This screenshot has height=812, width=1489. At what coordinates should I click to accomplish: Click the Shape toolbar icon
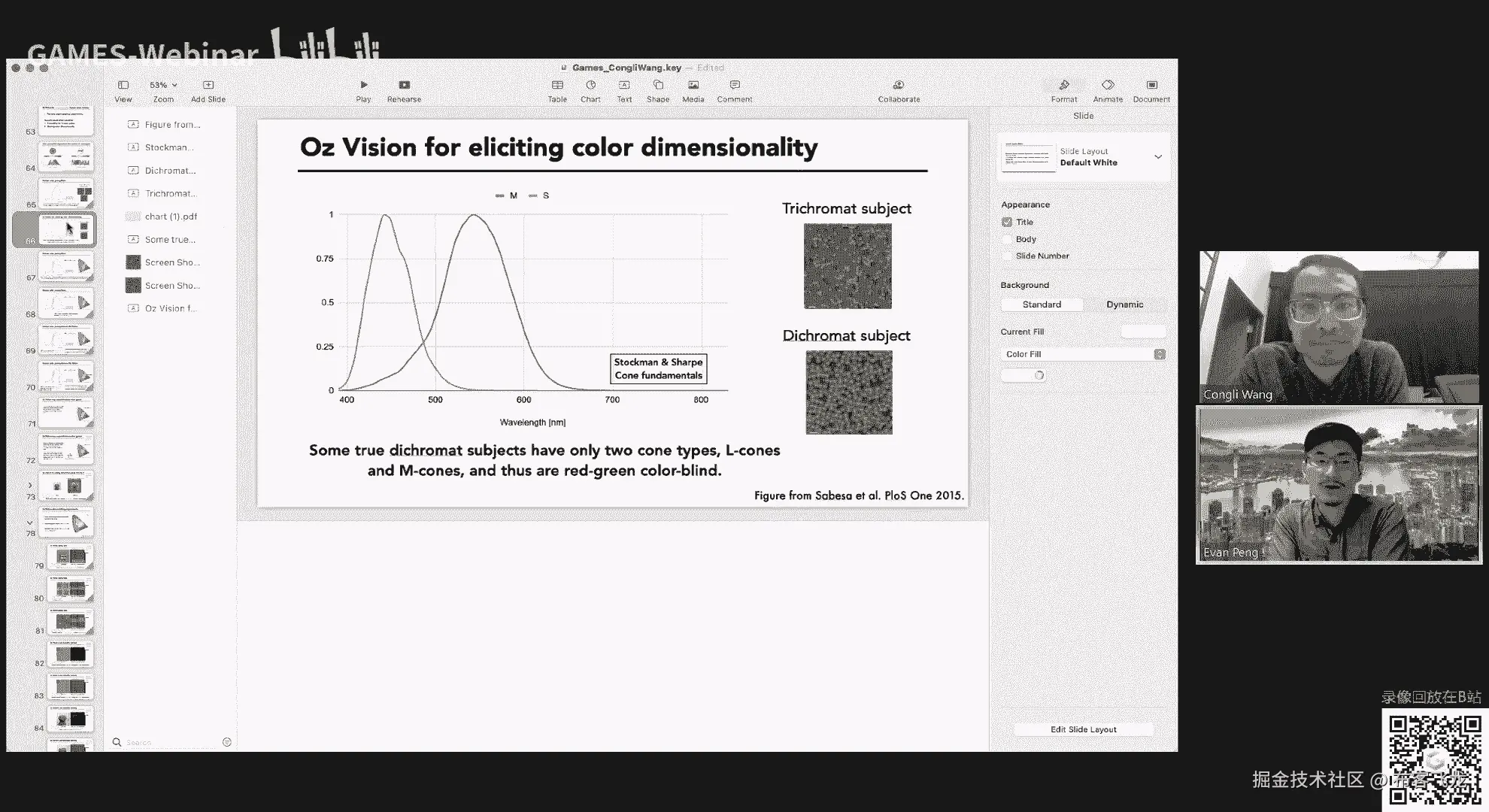(x=658, y=86)
